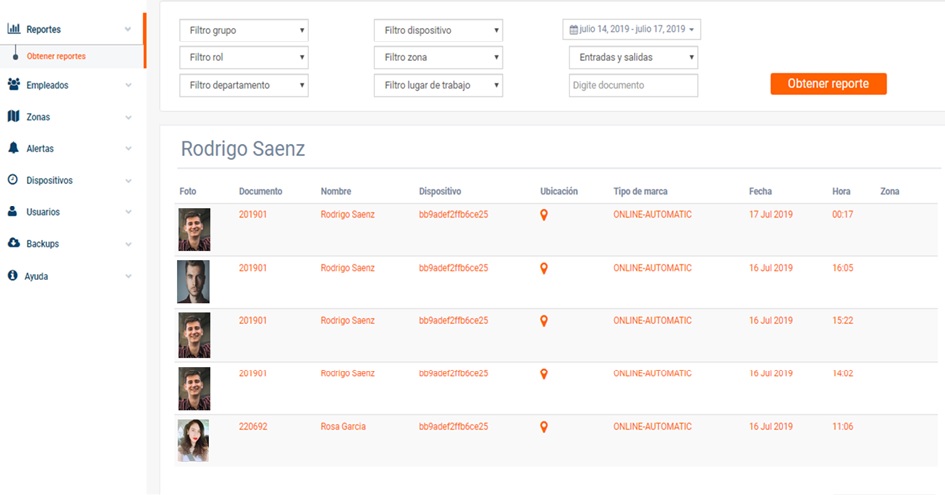This screenshot has height=495, width=945.
Task: Open the Filtro grupo dropdown
Action: click(x=244, y=31)
